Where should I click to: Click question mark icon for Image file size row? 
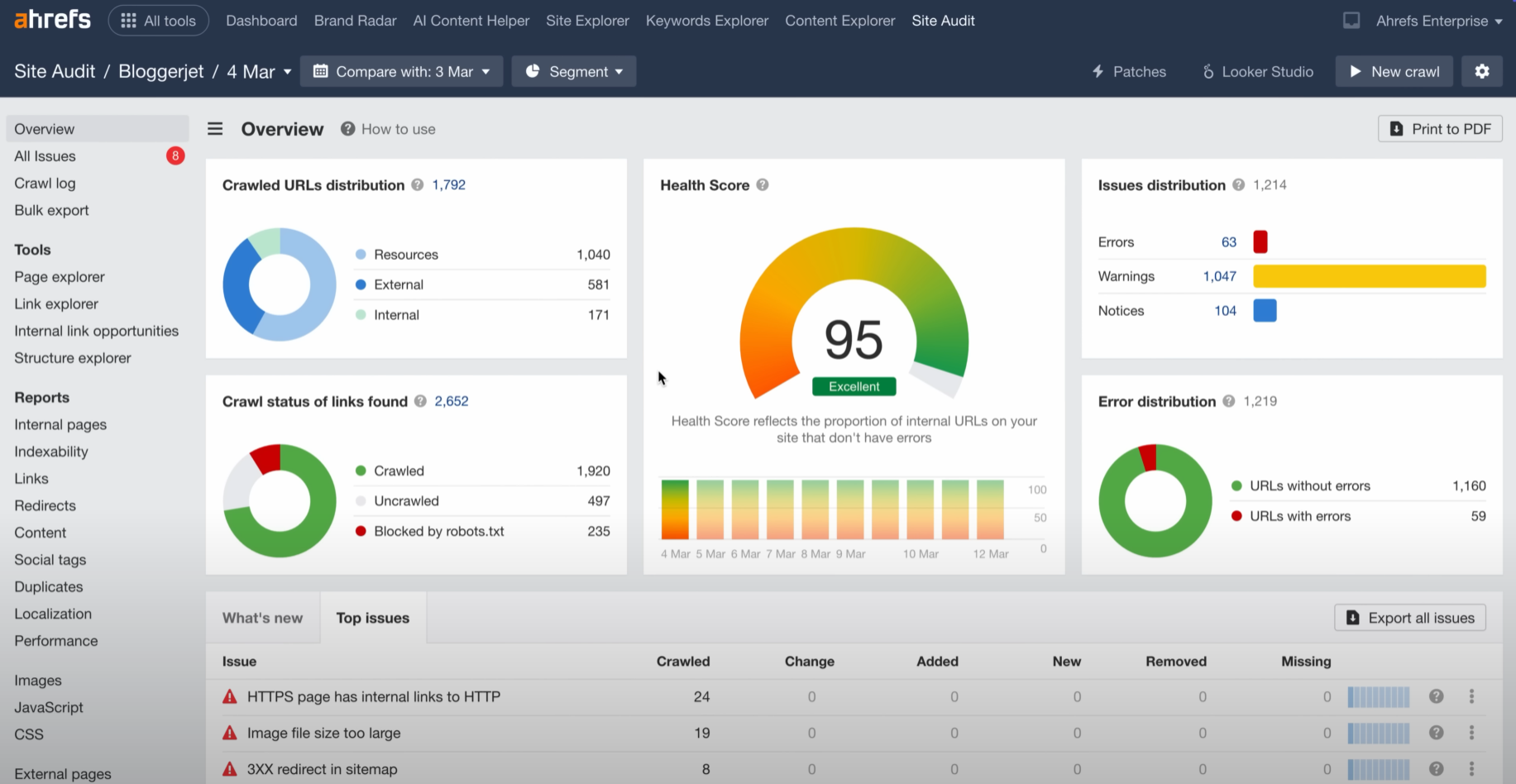coord(1436,733)
